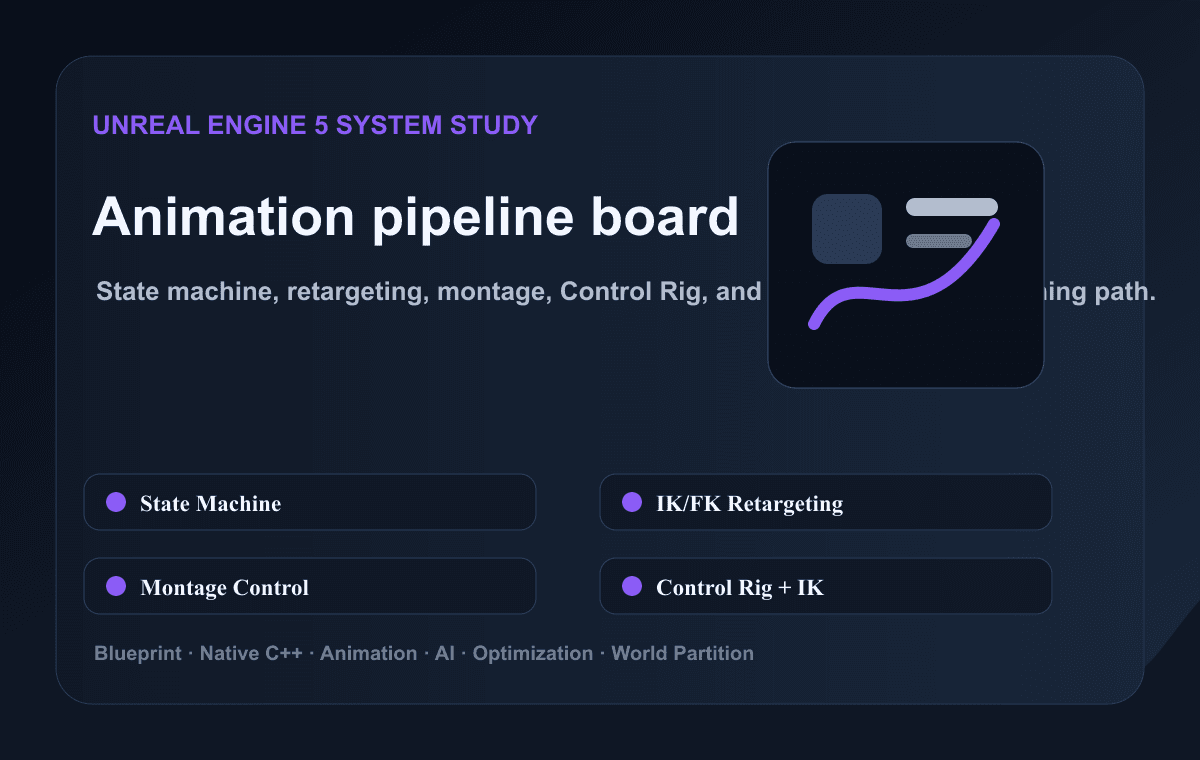Click the pipeline board illustration tile
Viewport: 1200px width, 760px height.
(906, 265)
